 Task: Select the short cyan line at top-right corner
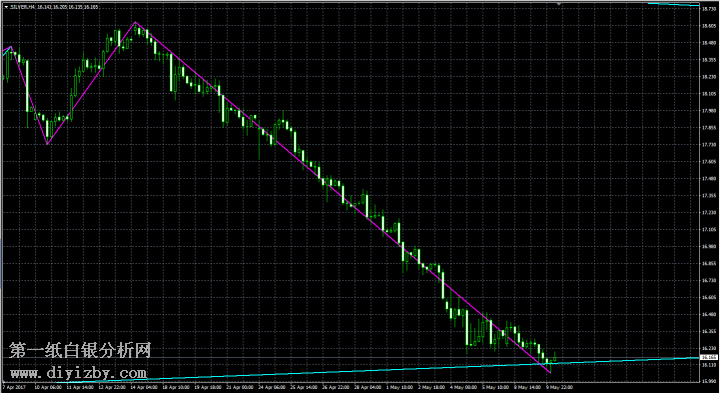tap(673, 5)
